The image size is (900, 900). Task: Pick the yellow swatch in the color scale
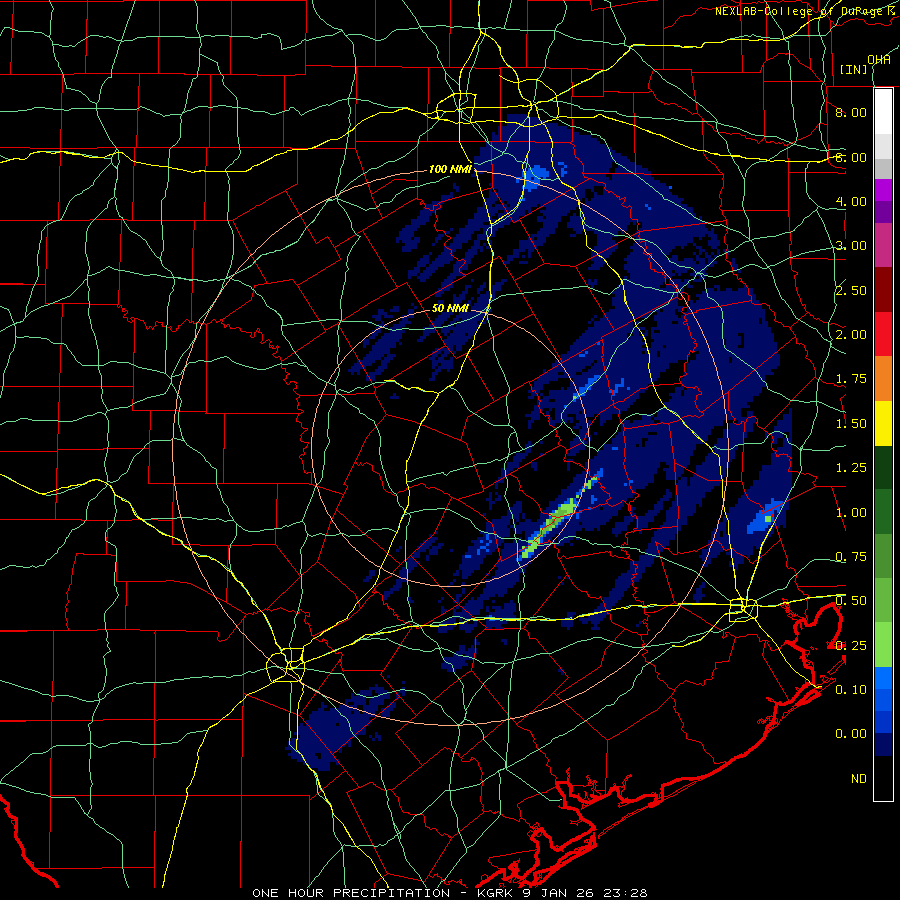(x=883, y=424)
